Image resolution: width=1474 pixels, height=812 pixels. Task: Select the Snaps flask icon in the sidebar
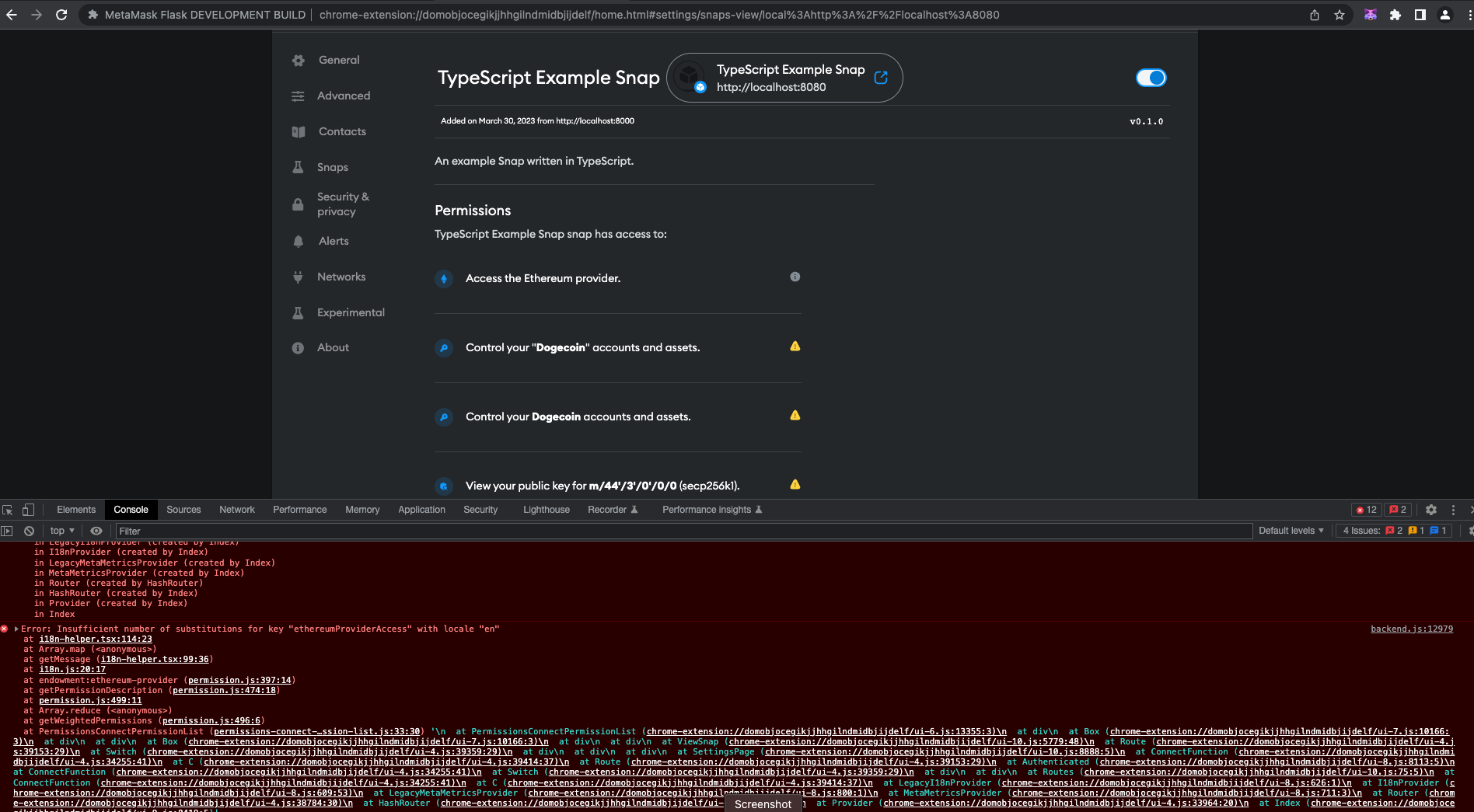click(298, 167)
